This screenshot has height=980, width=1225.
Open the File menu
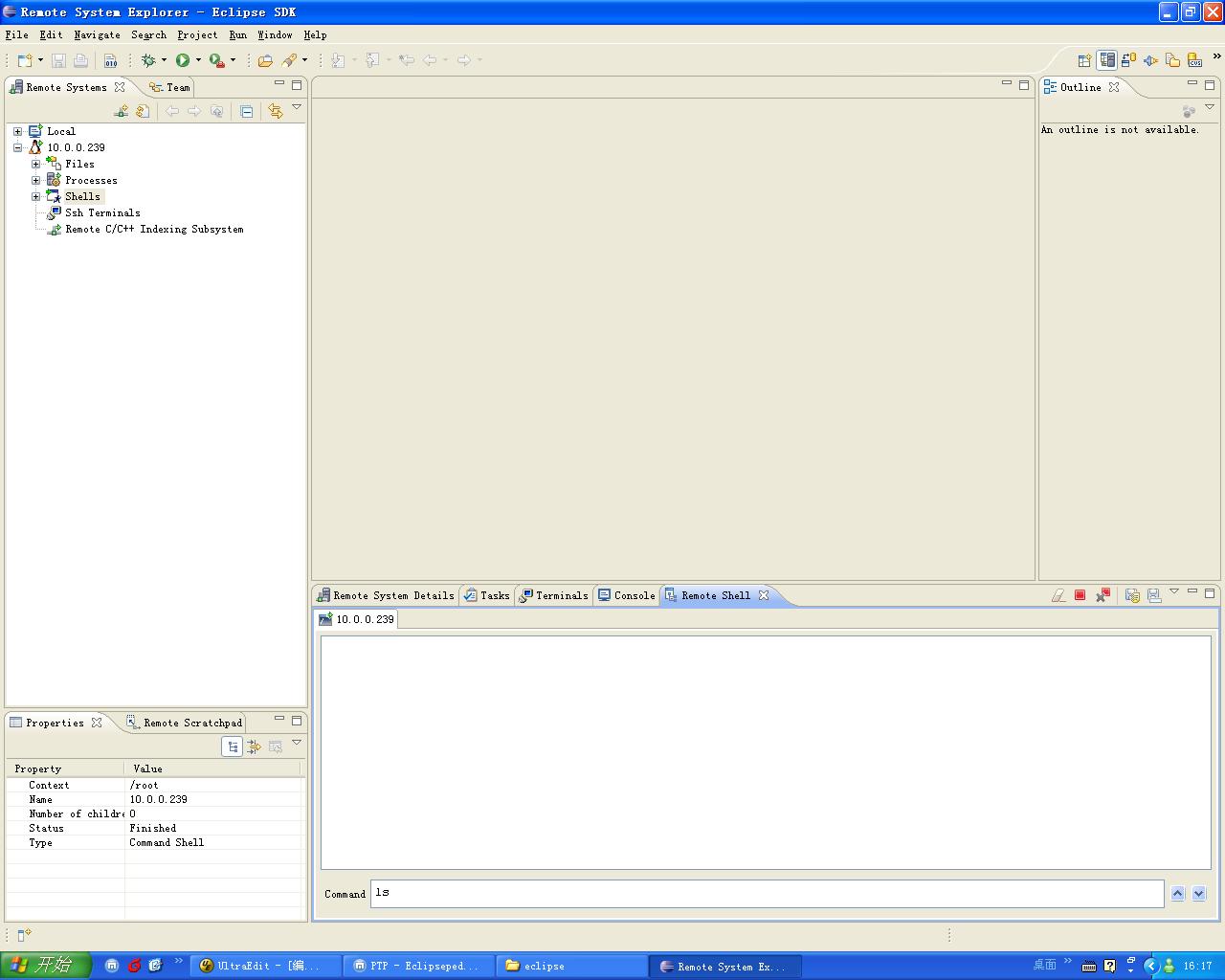tap(16, 34)
